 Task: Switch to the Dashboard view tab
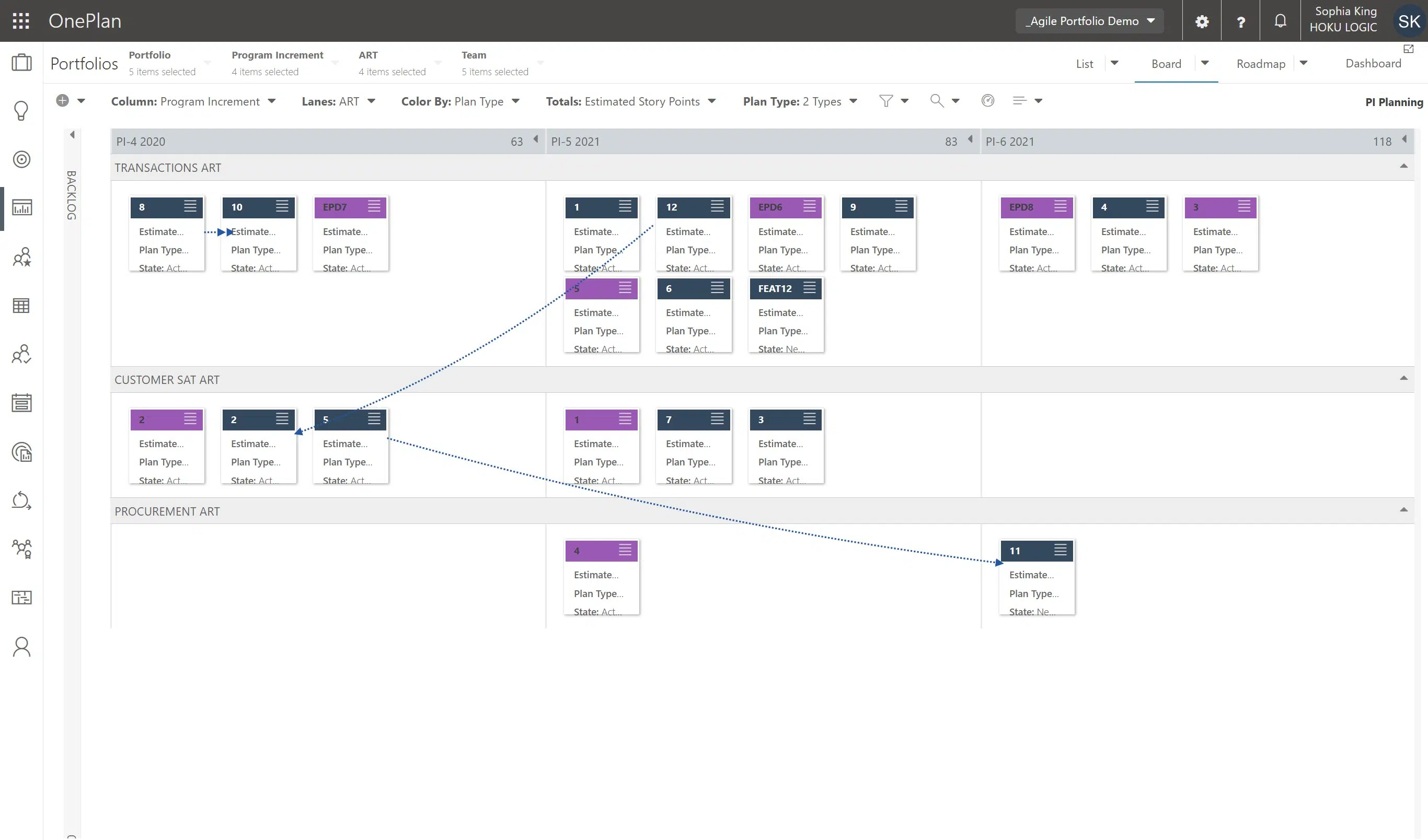pos(1373,63)
